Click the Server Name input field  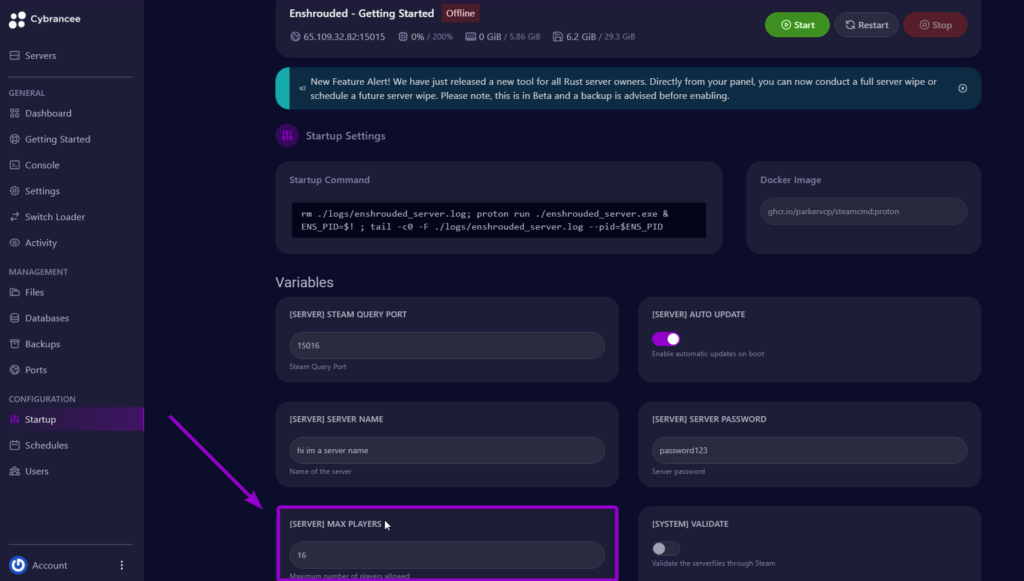[x=447, y=450]
